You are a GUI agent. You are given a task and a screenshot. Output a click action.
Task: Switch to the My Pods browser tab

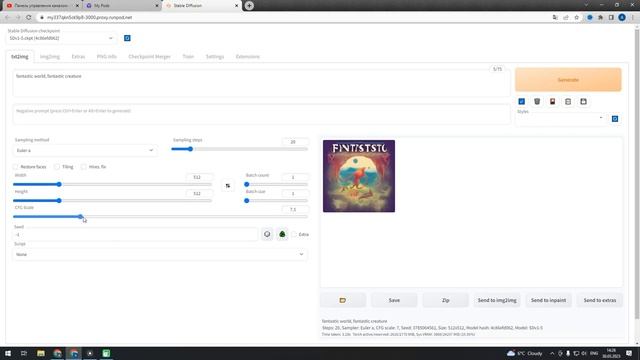click(x=121, y=6)
